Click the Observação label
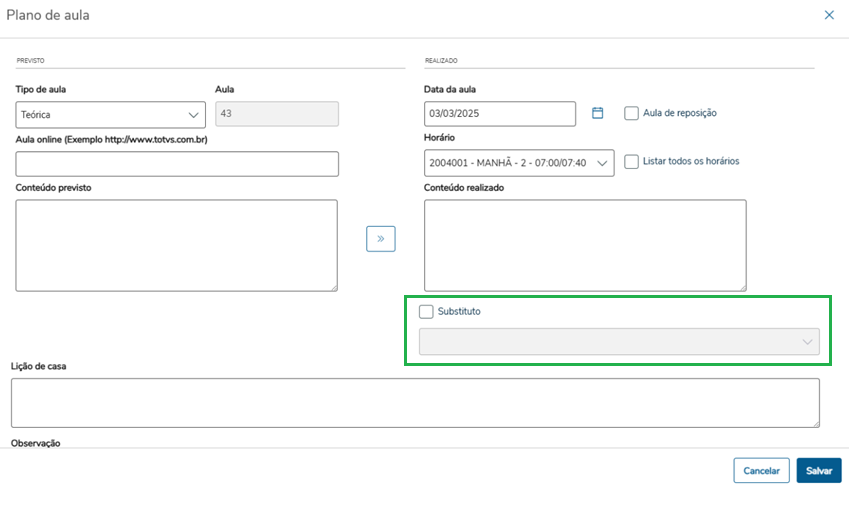 (x=36, y=443)
